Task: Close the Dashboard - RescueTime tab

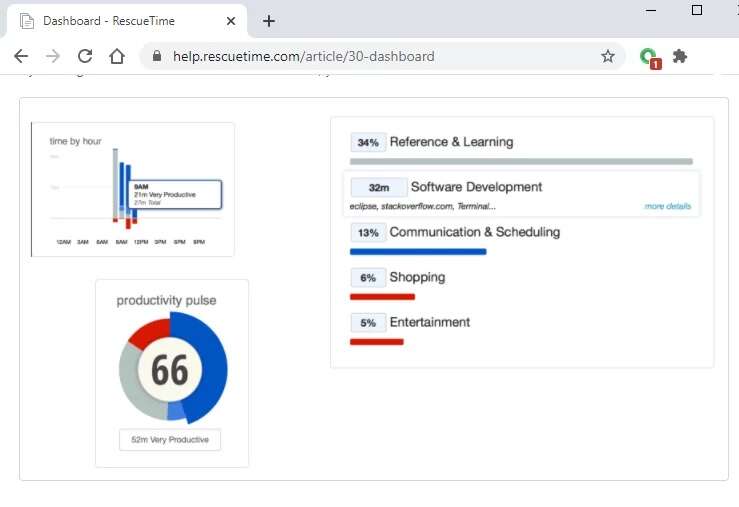Action: (231, 21)
